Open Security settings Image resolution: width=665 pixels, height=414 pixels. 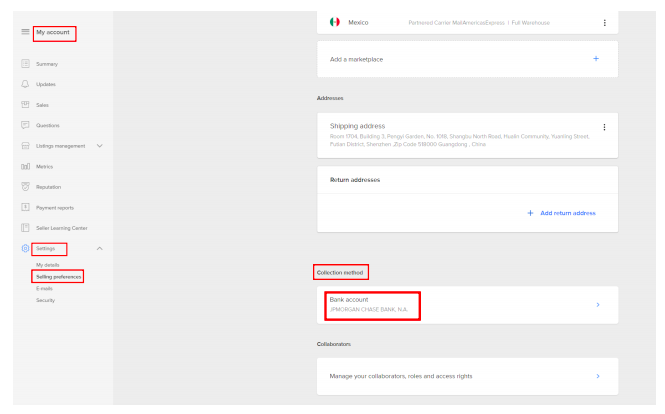tap(45, 300)
